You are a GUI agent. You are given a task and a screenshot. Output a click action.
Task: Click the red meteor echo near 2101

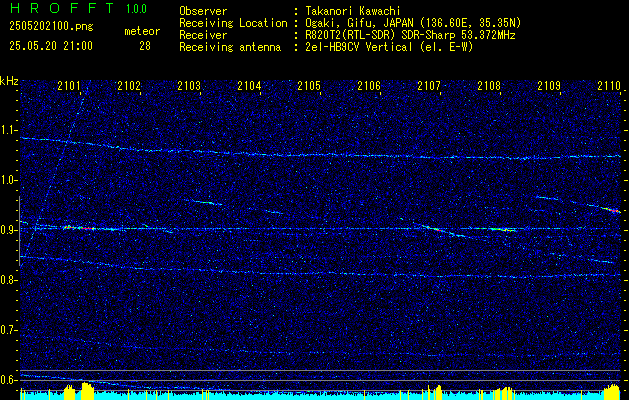coord(79,228)
